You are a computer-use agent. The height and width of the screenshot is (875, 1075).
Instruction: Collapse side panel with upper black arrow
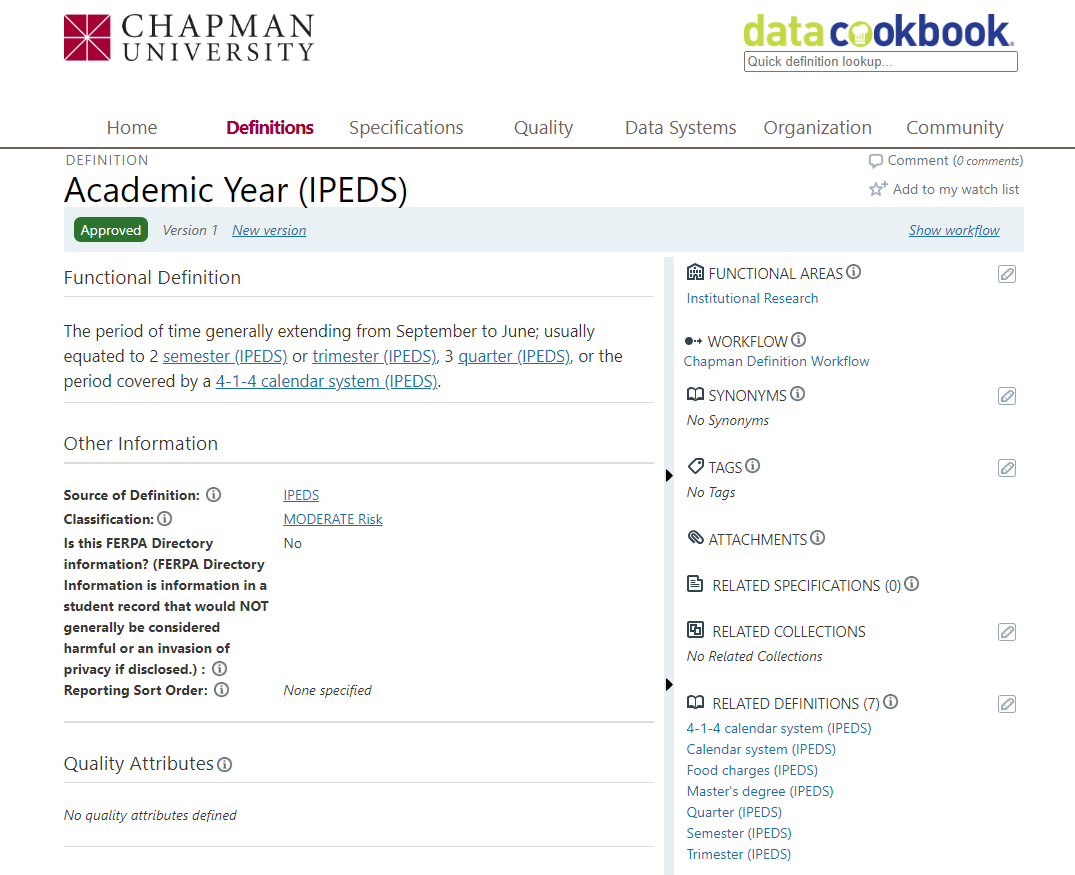tap(669, 476)
